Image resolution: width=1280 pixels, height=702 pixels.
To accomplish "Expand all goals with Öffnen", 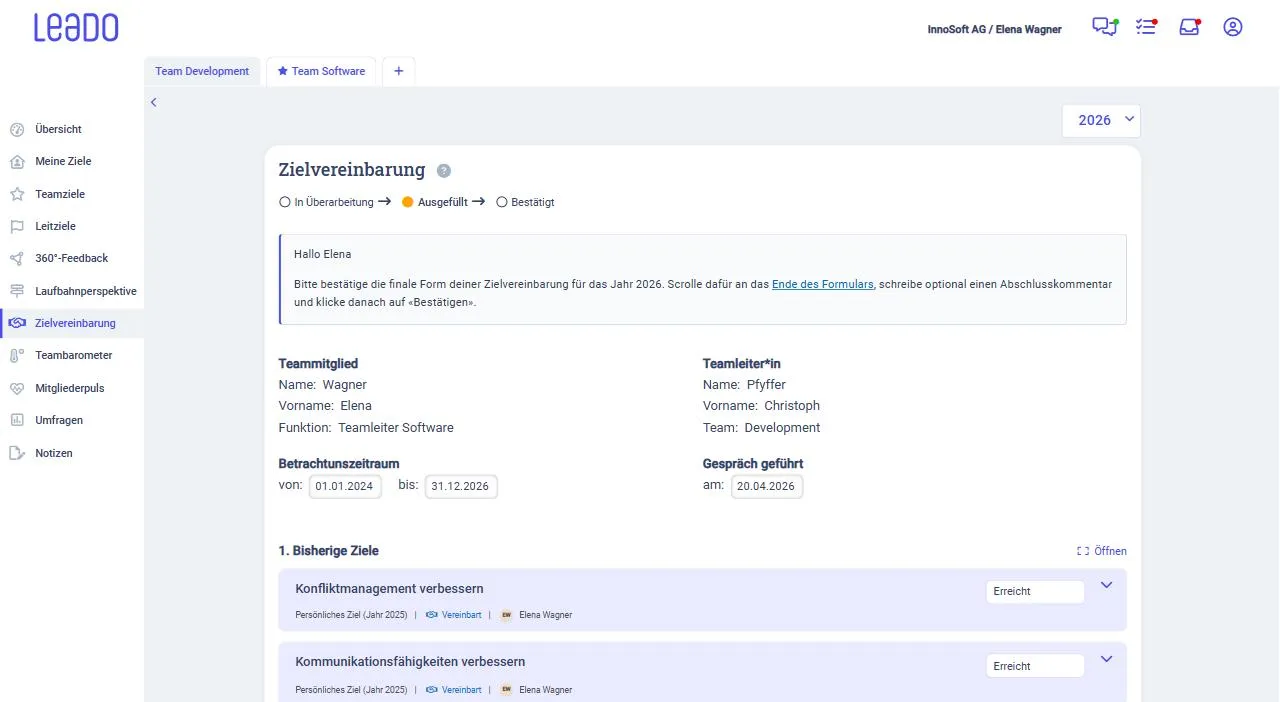I will (1102, 551).
